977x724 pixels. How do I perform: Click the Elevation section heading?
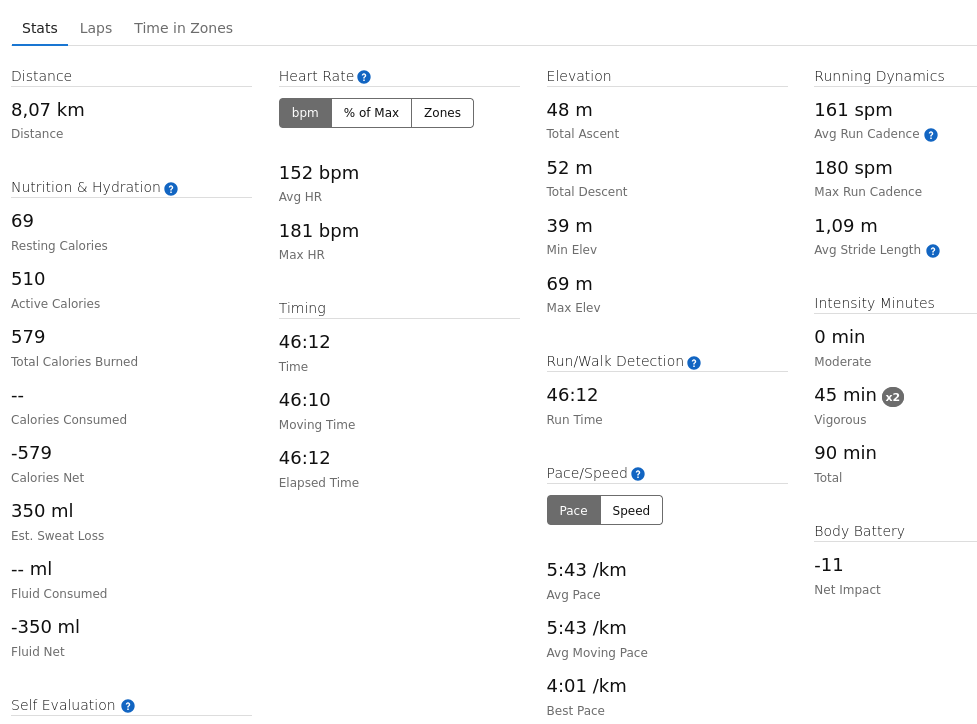click(579, 76)
